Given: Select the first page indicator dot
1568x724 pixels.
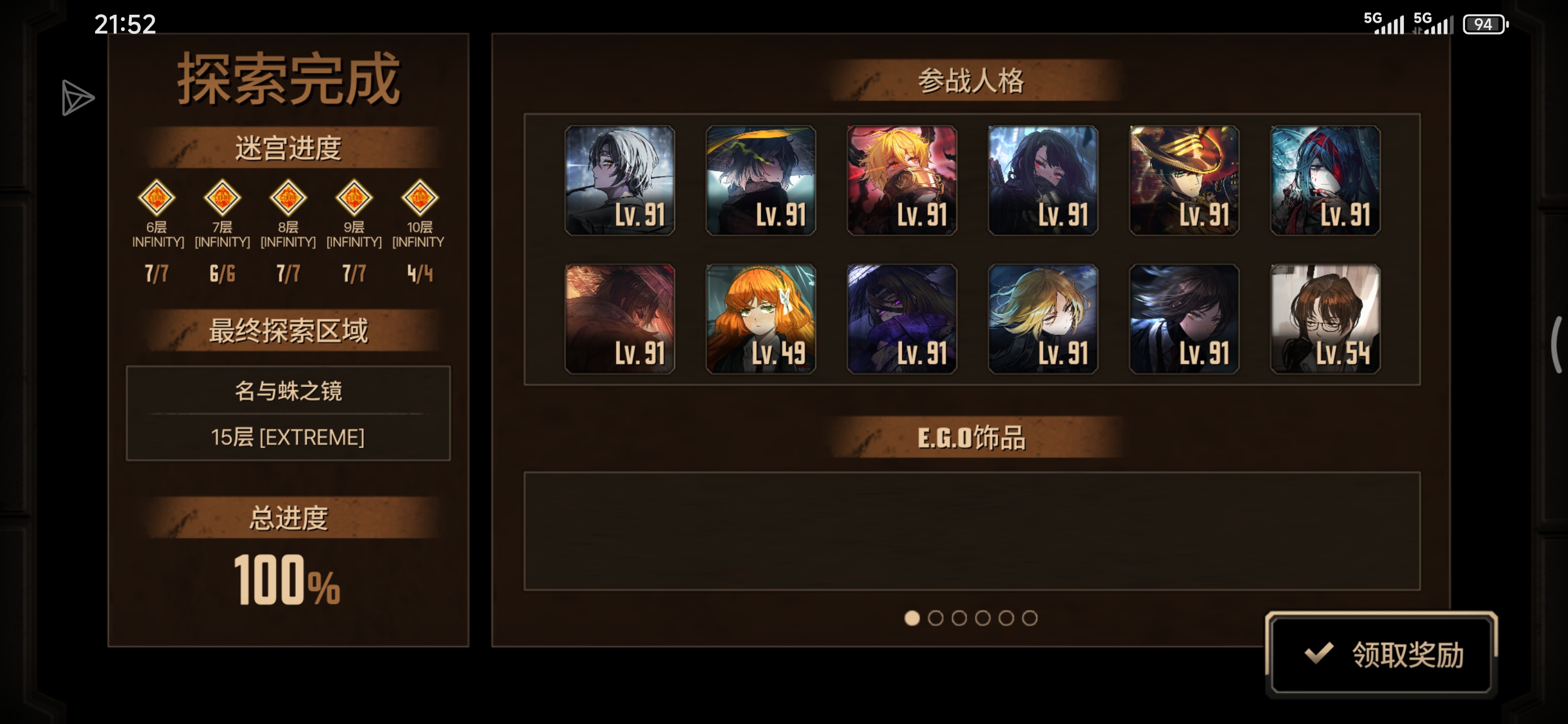Looking at the screenshot, I should pyautogui.click(x=912, y=618).
